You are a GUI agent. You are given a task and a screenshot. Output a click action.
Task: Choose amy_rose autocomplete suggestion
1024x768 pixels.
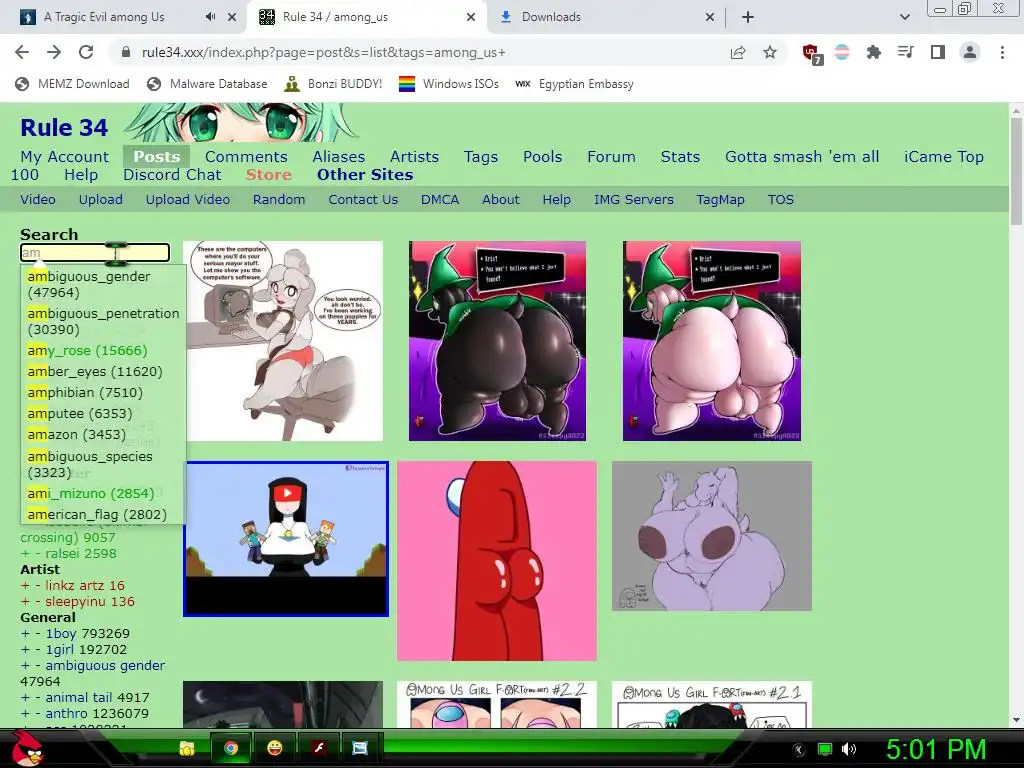pos(103,351)
